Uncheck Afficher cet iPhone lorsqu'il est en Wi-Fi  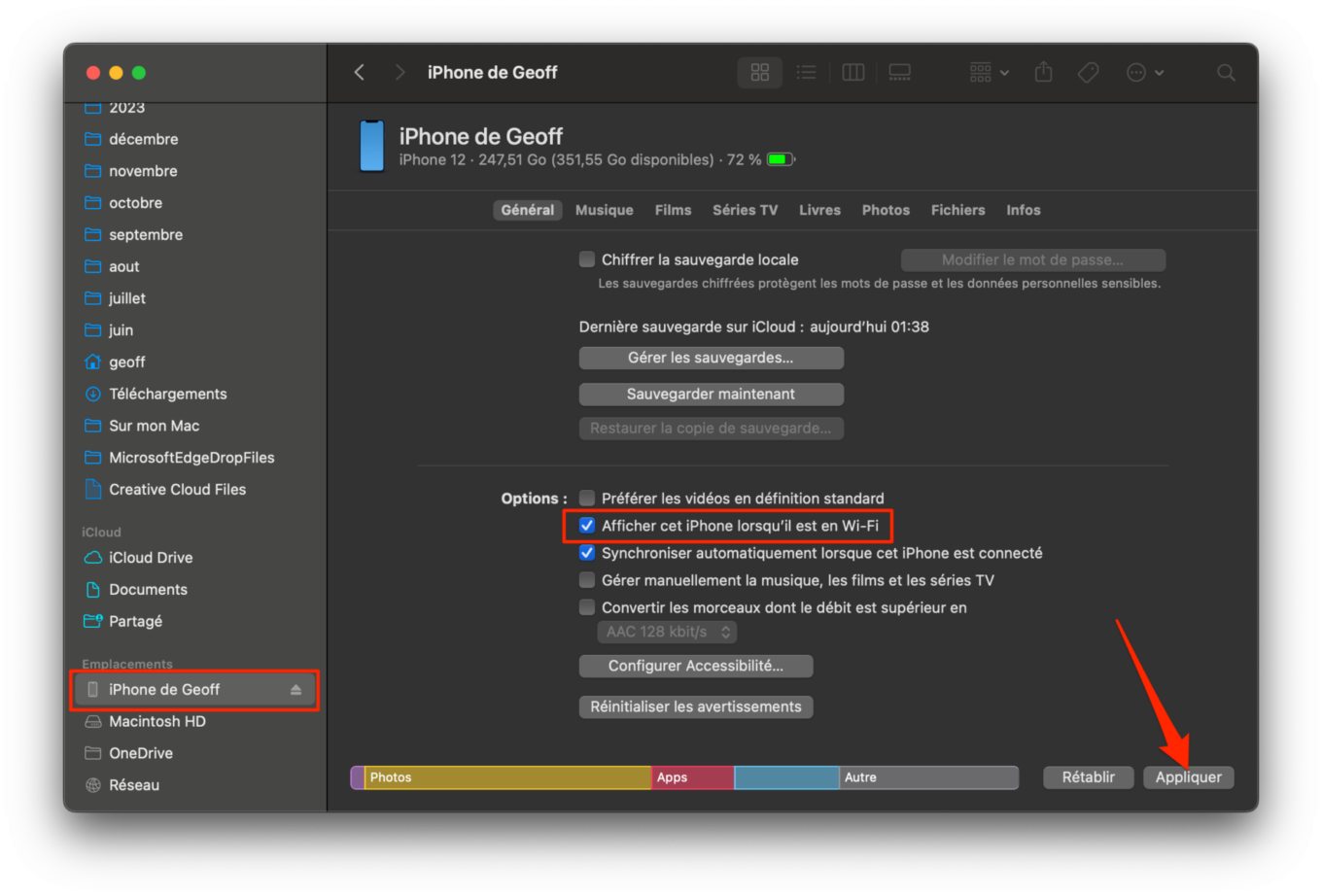point(587,526)
